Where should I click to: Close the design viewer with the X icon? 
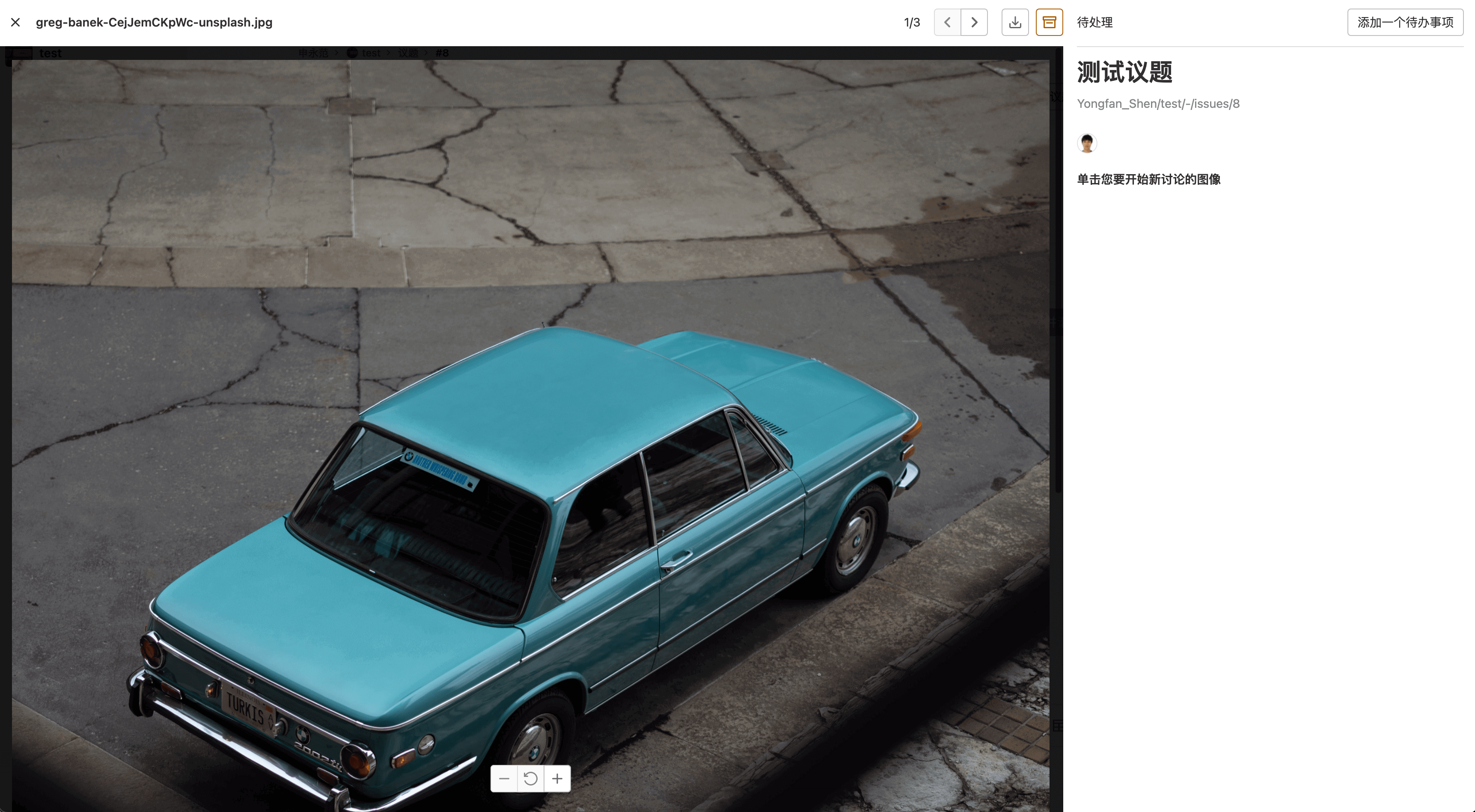[x=15, y=22]
